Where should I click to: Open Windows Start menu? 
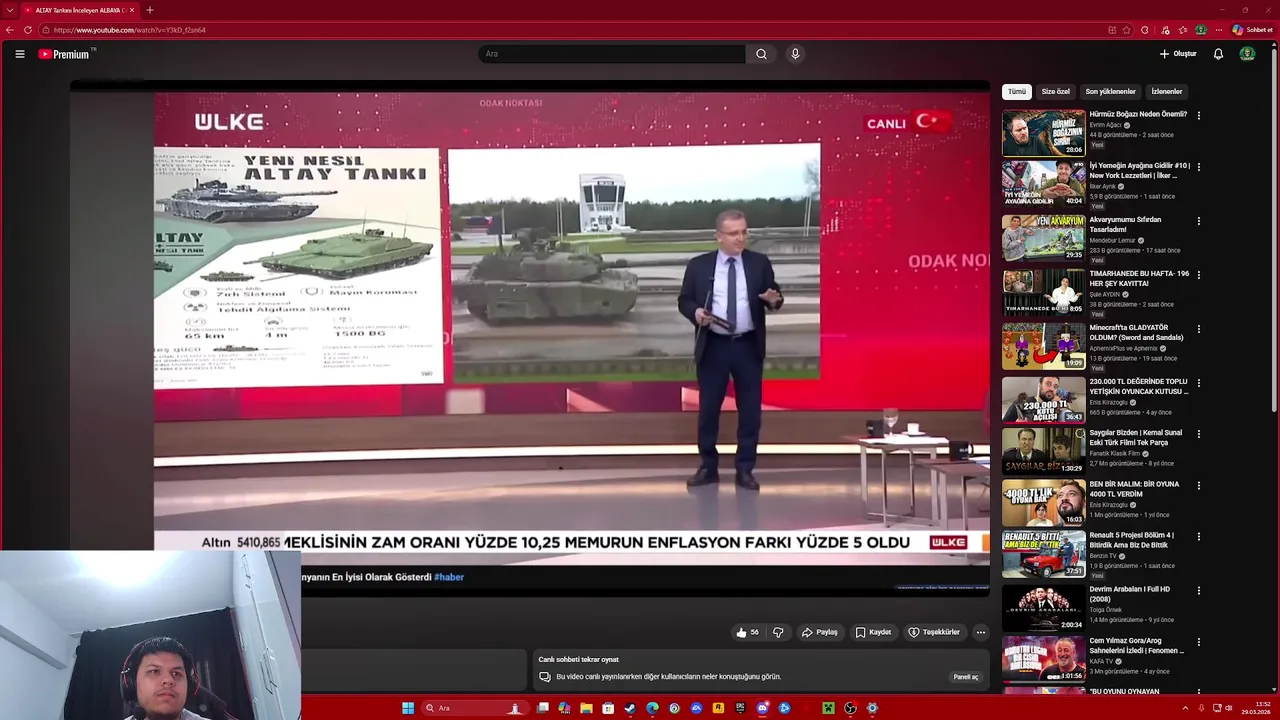[408, 708]
